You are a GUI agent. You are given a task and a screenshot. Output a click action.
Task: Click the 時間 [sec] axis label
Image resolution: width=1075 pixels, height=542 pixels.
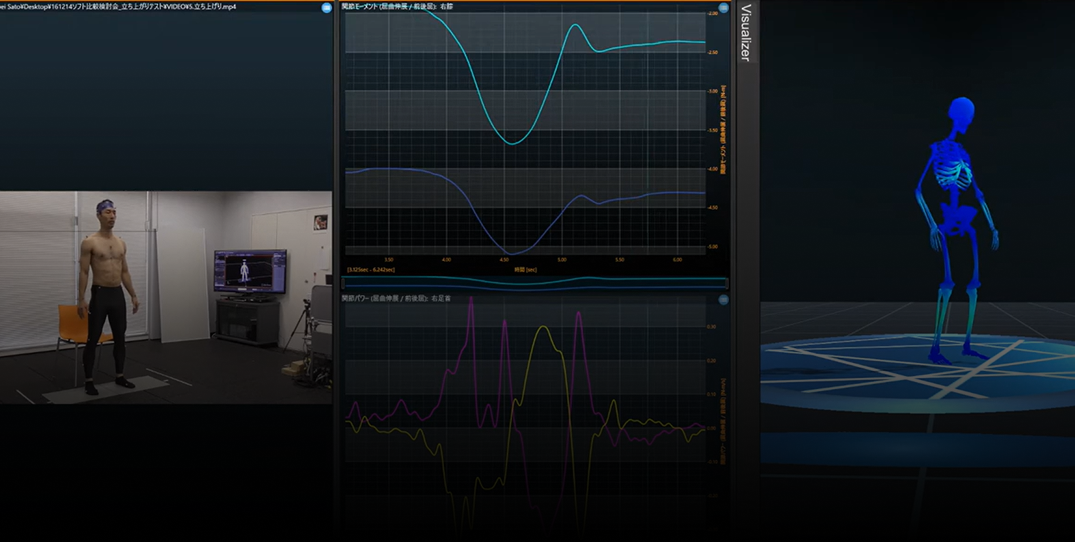(525, 270)
